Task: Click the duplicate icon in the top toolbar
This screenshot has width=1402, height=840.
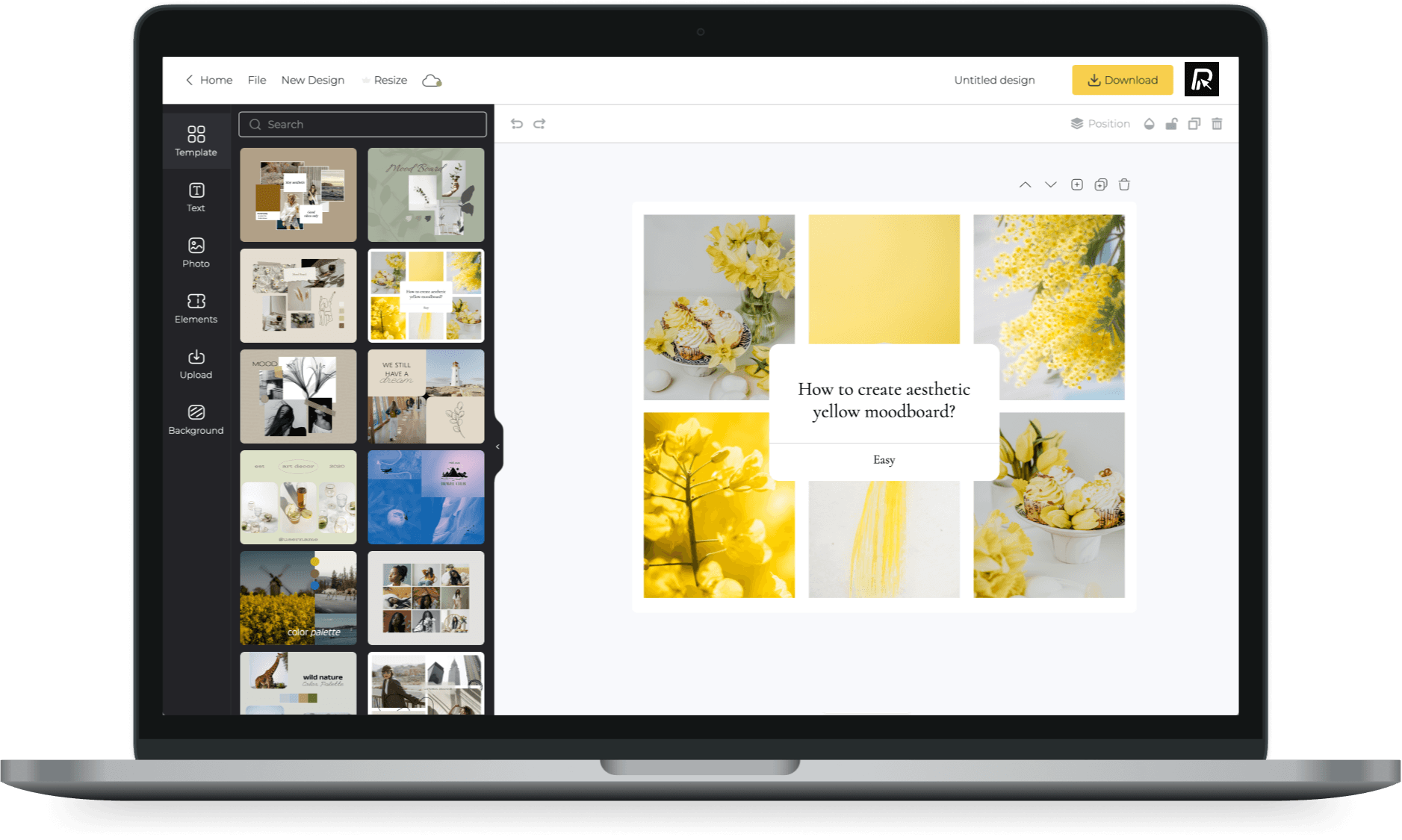Action: click(x=1194, y=123)
